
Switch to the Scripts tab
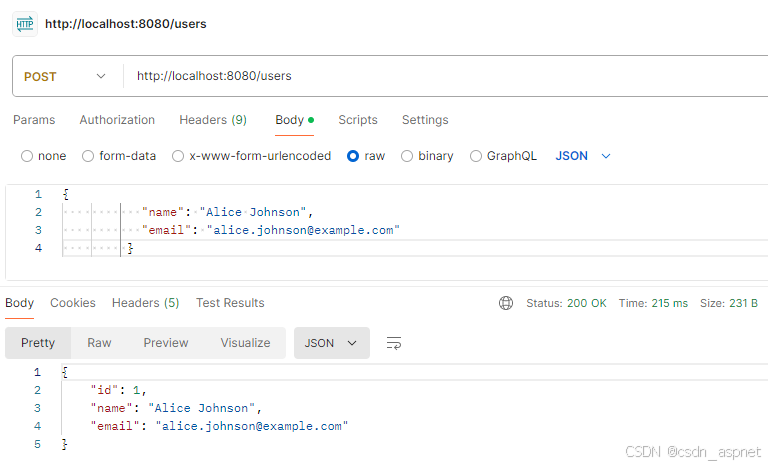pyautogui.click(x=358, y=120)
